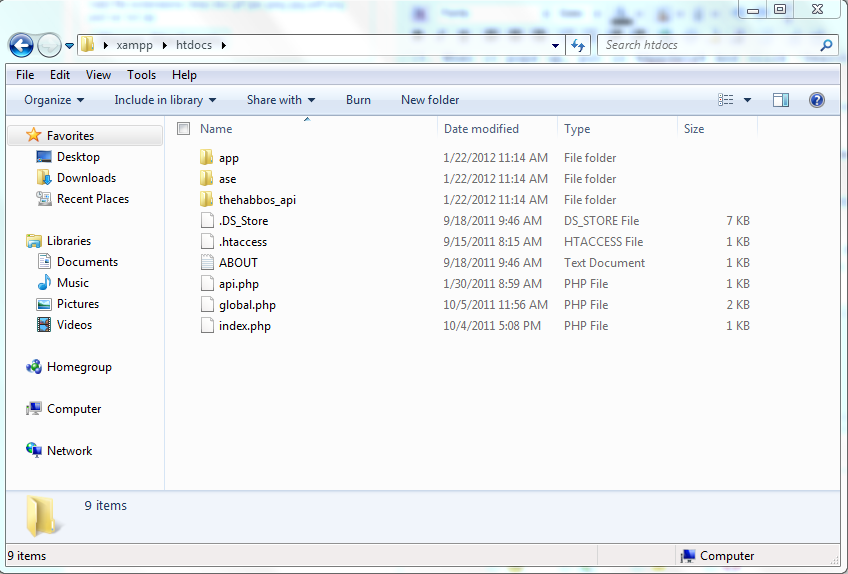Open the Tools menu

click(x=141, y=75)
